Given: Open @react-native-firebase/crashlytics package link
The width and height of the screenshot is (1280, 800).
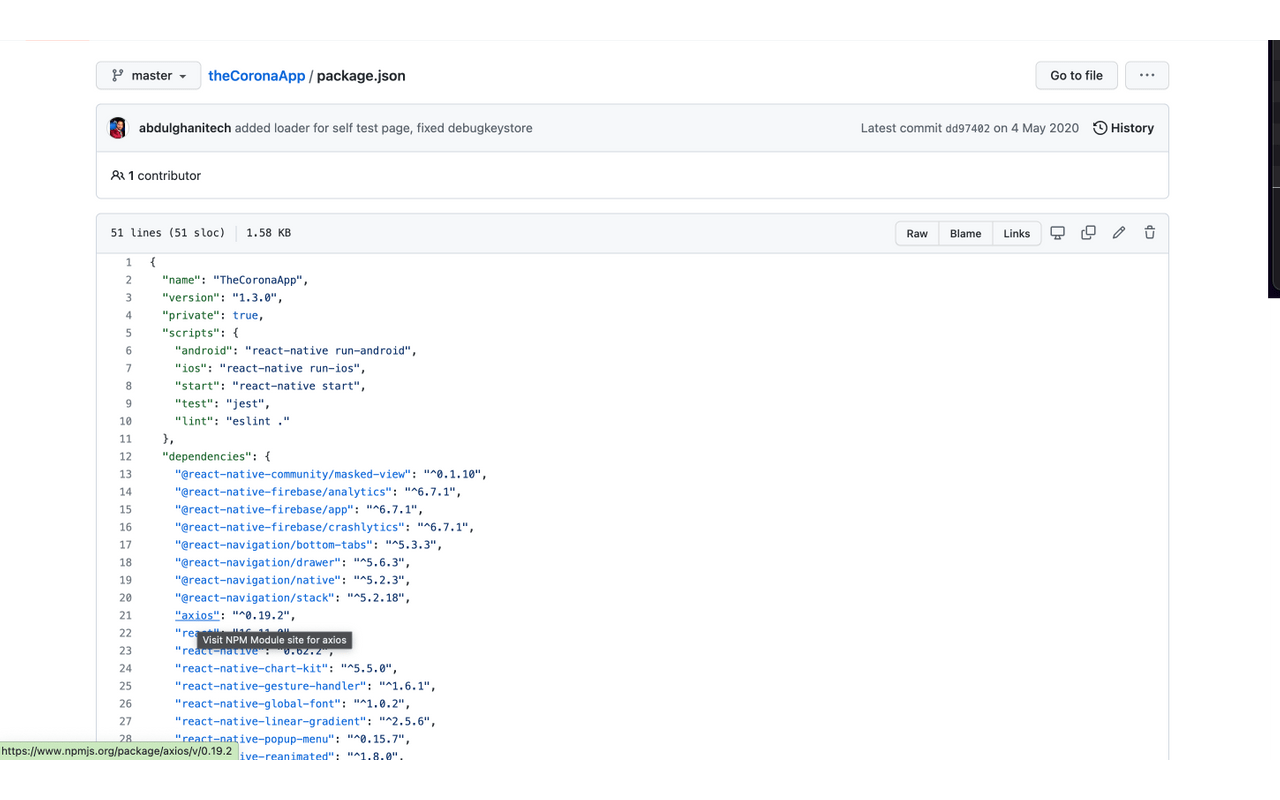Looking at the screenshot, I should click(290, 527).
